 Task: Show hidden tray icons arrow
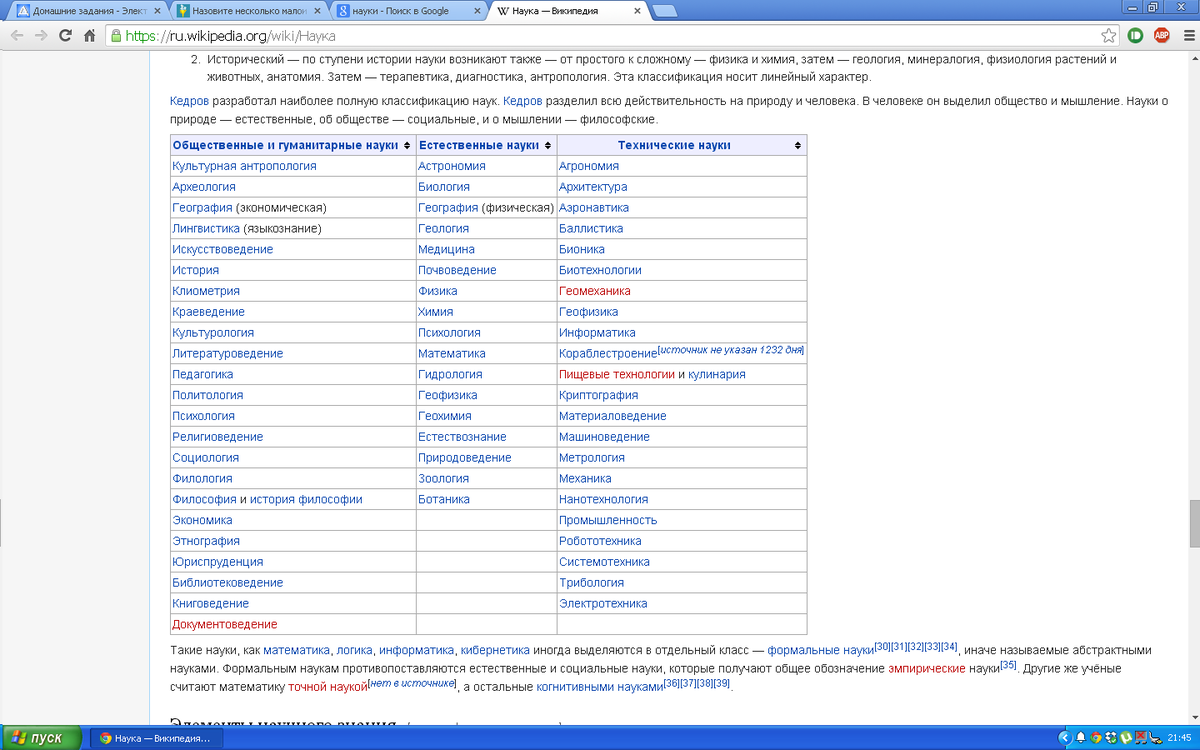click(x=1066, y=738)
